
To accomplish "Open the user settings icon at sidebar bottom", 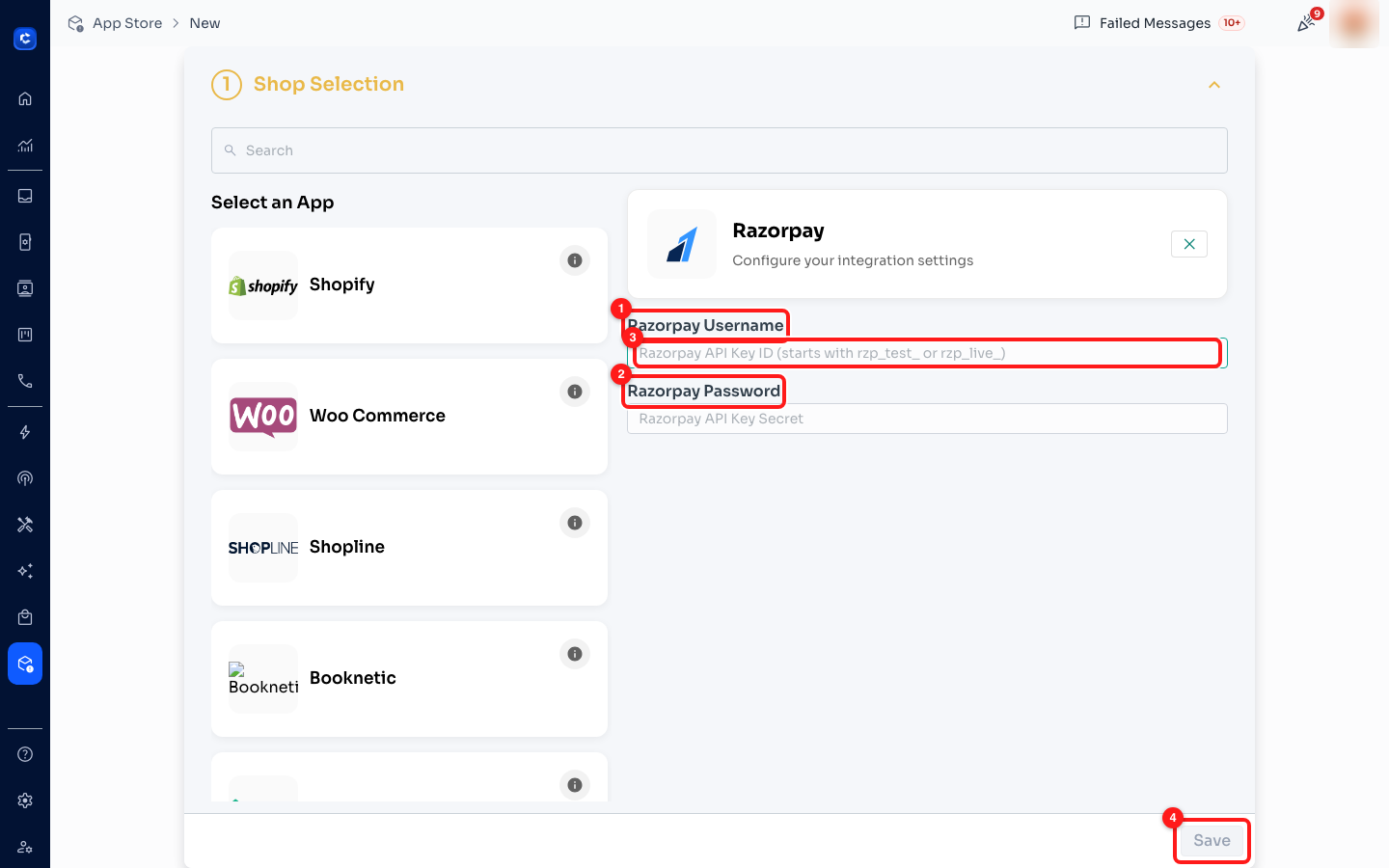I will tap(25, 847).
